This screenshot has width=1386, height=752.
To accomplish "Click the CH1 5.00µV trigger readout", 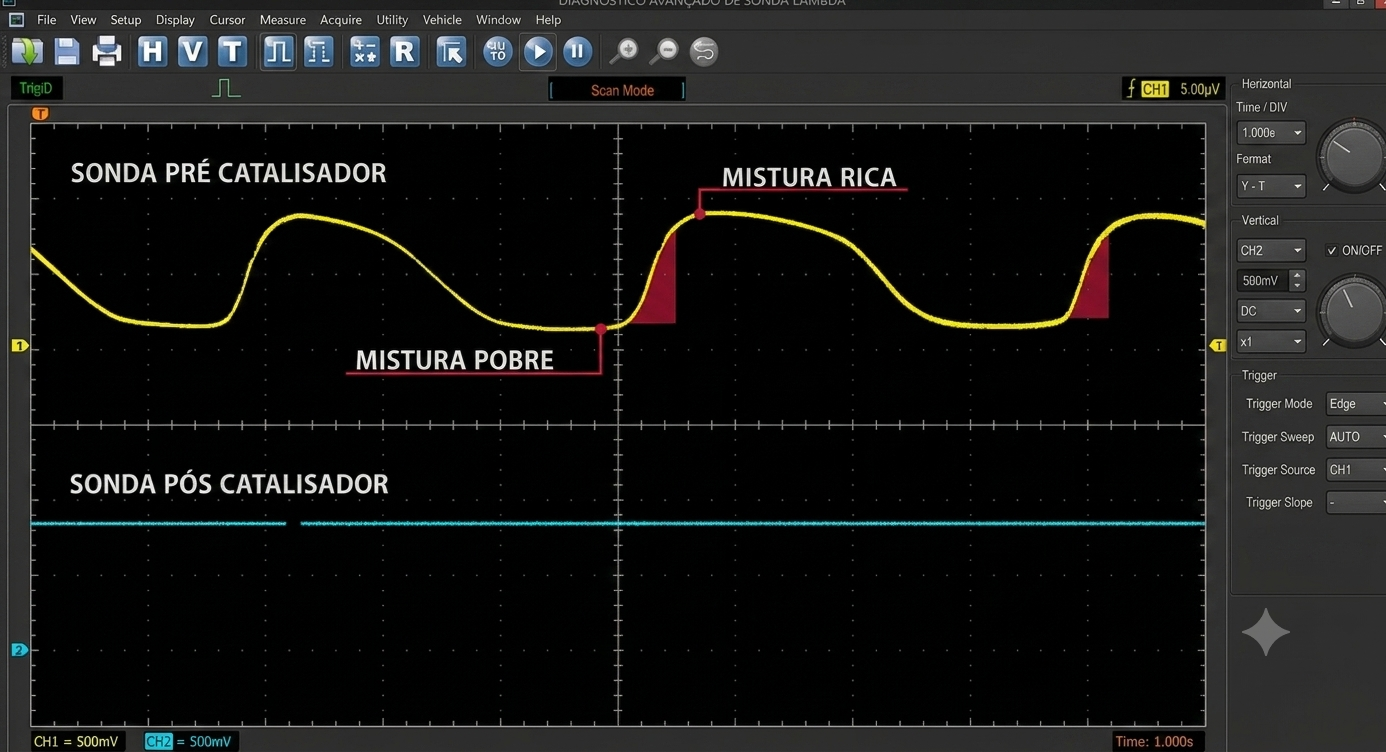I will pyautogui.click(x=1174, y=89).
